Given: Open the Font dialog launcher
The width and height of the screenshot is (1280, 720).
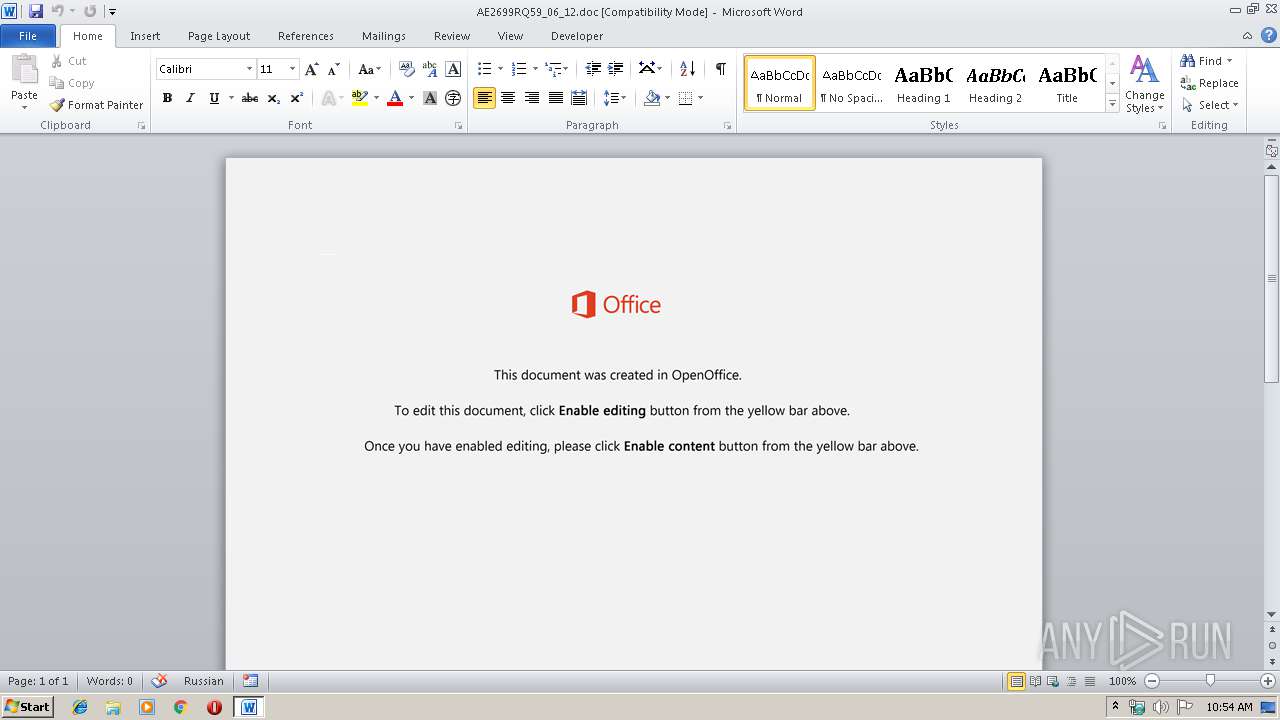Looking at the screenshot, I should tap(458, 126).
